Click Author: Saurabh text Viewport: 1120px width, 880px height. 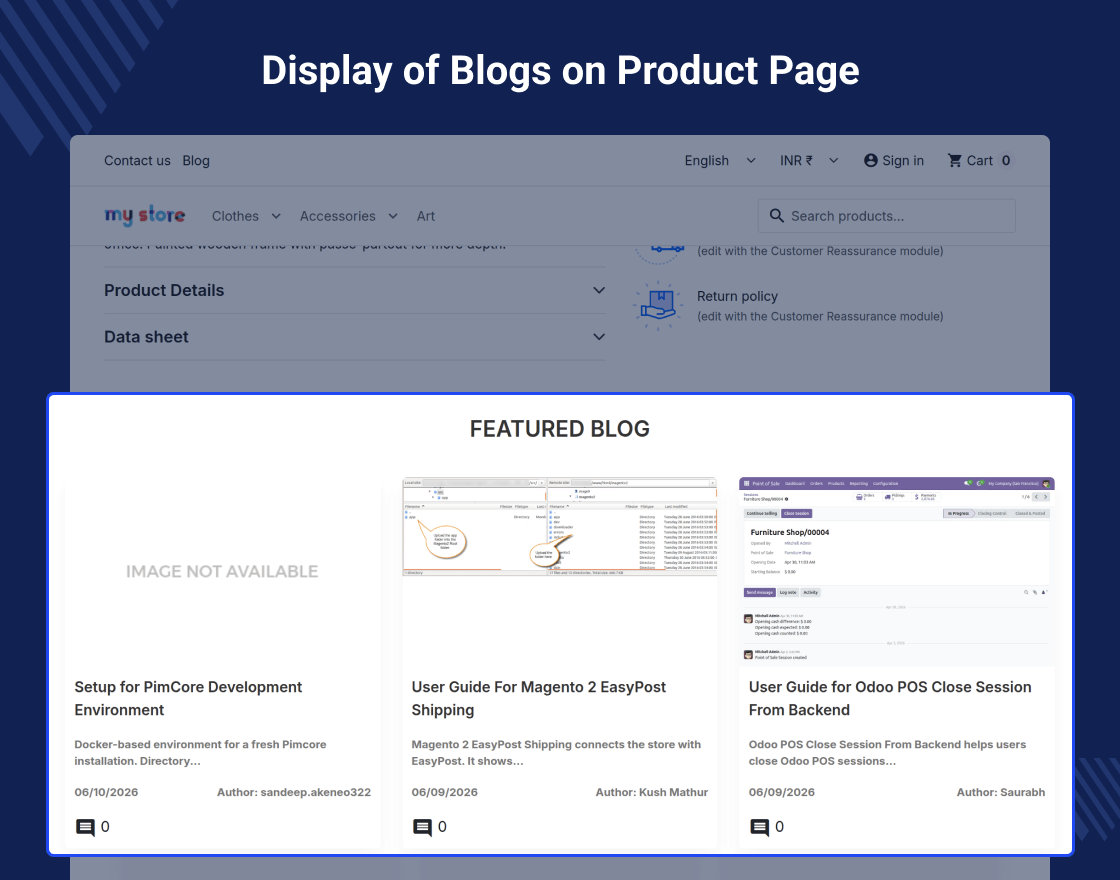(1001, 792)
